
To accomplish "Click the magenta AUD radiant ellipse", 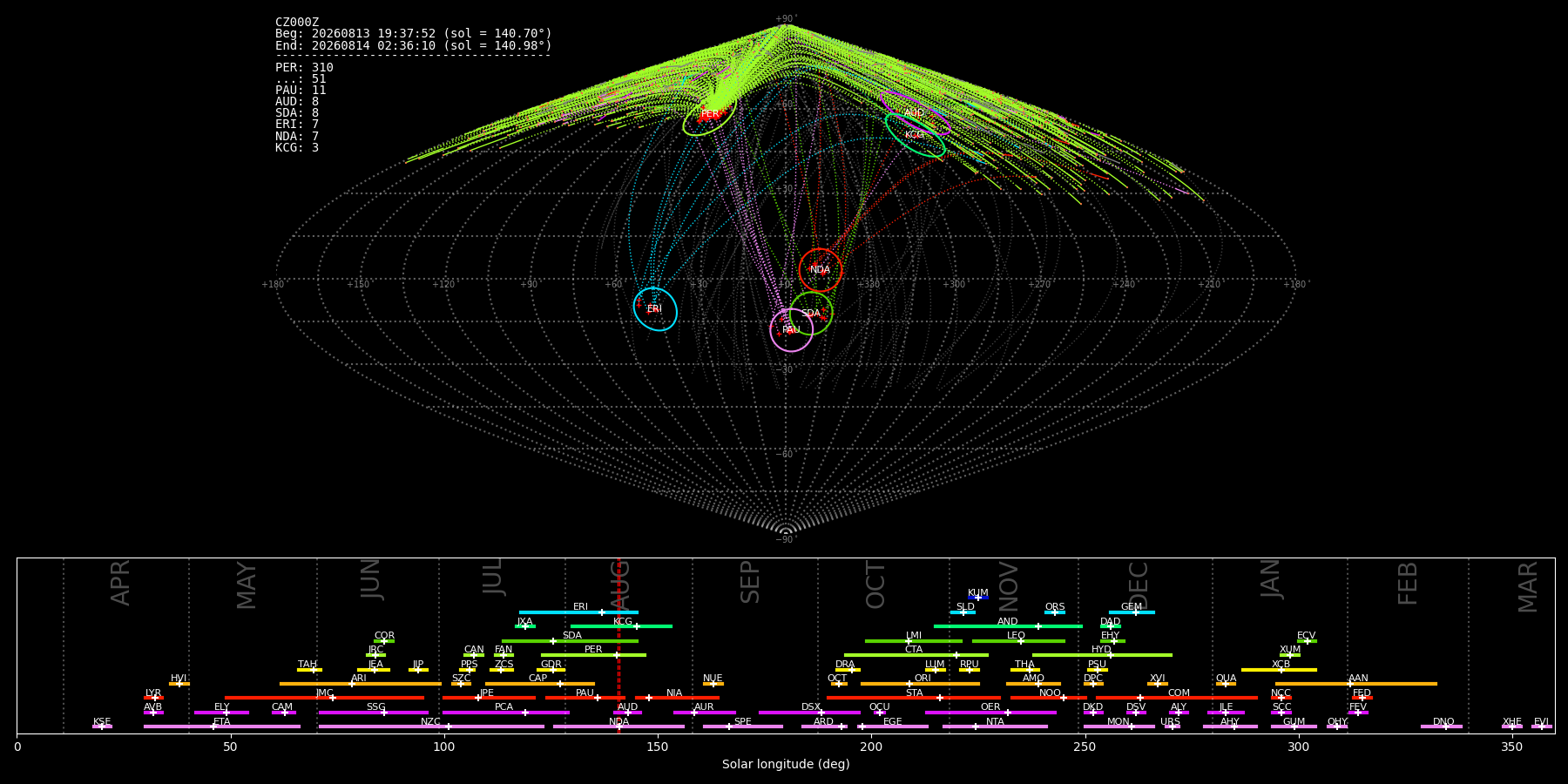I will point(915,113).
